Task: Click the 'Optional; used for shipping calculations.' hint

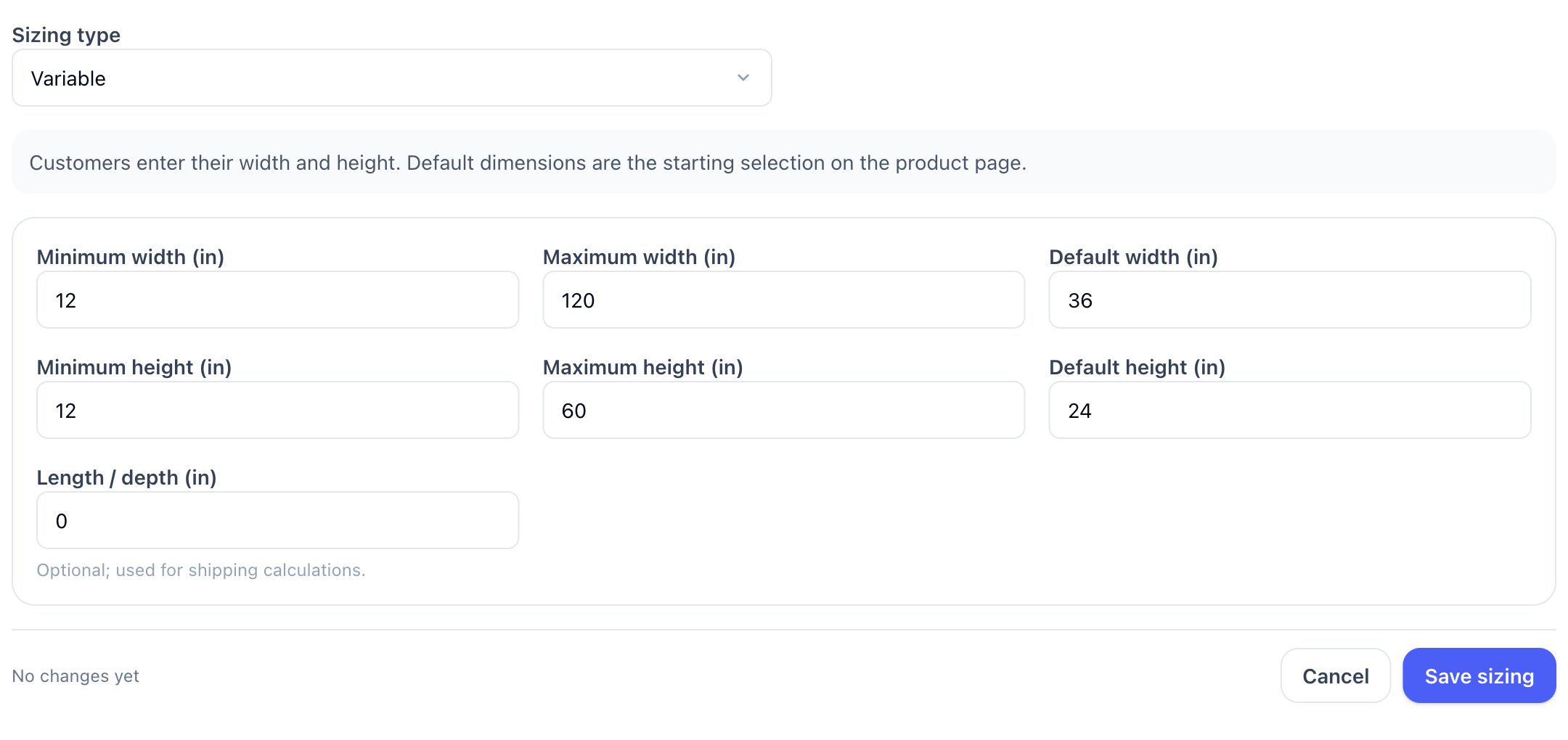Action: click(x=201, y=570)
